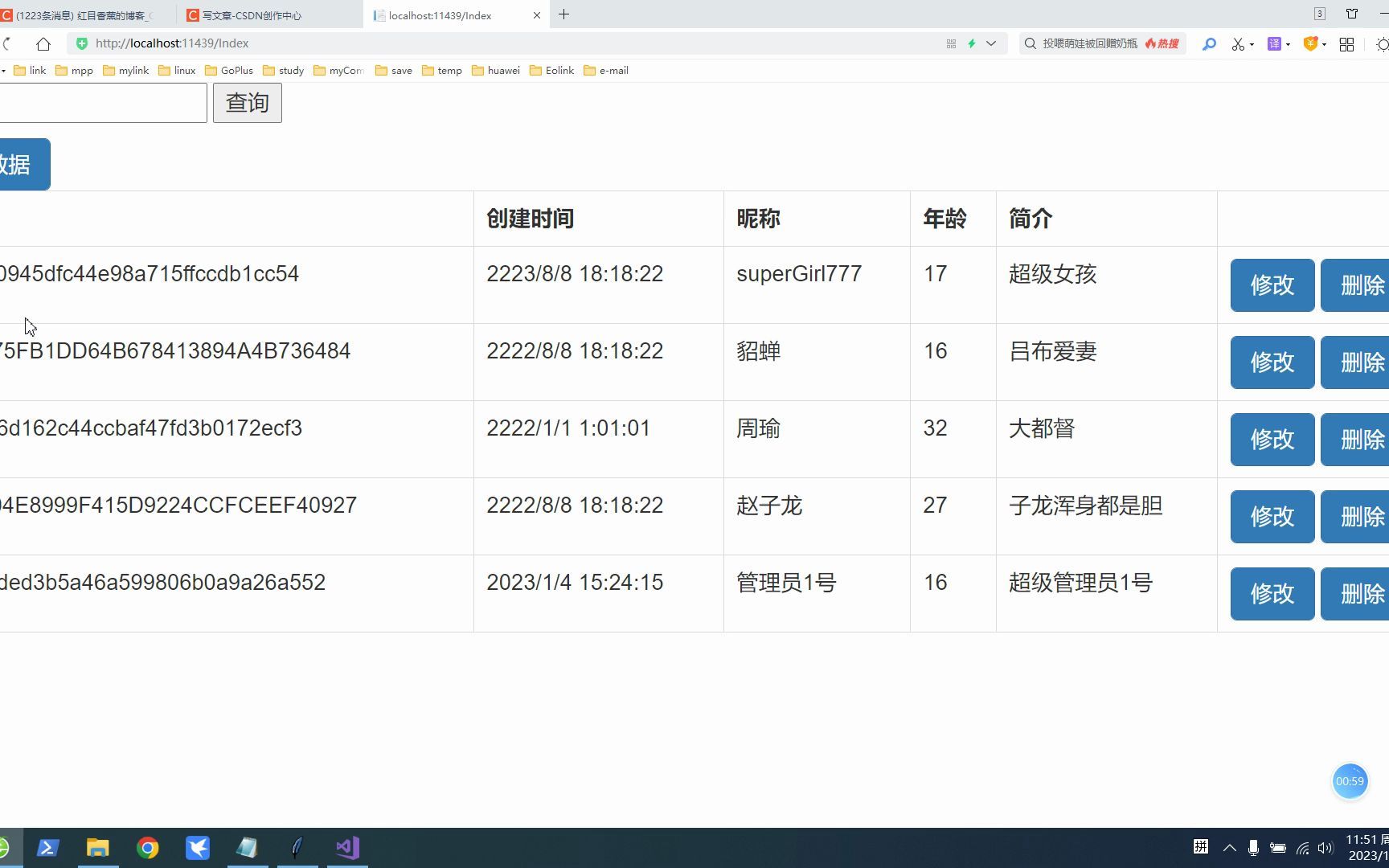Viewport: 1389px width, 868px height.
Task: Open Chrome from the taskbar
Action: 148,847
